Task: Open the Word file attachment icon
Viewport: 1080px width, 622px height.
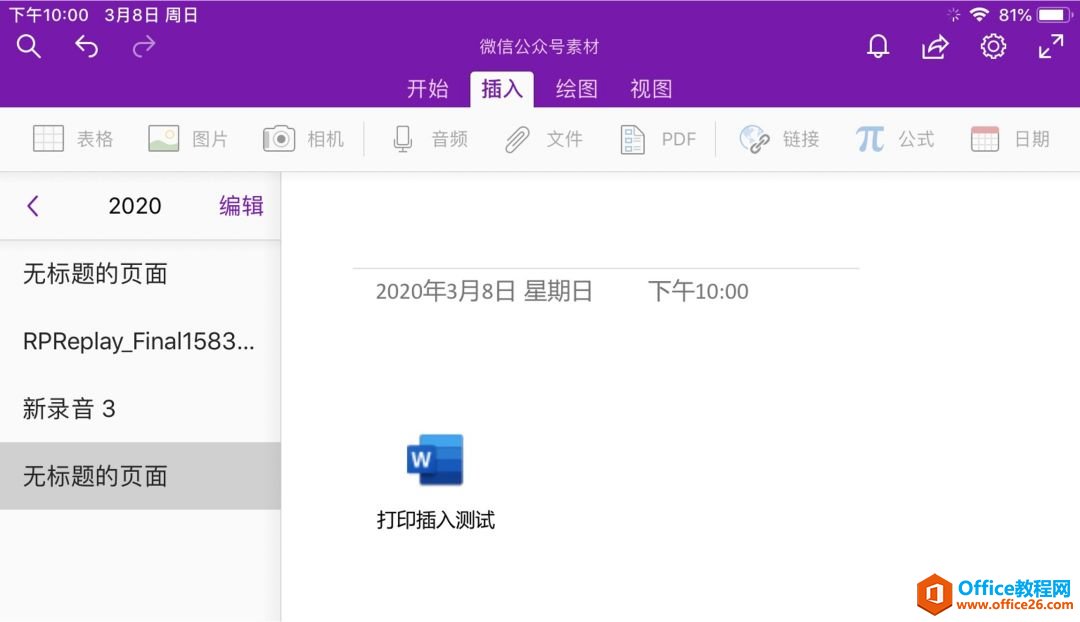Action: click(435, 459)
